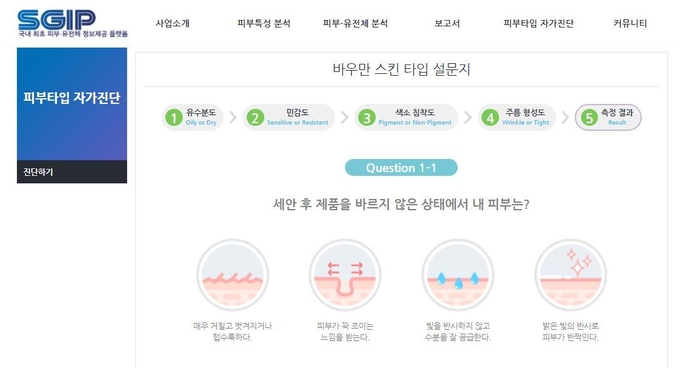Open the 커뮤니티 menu
Screen dimensions: 680x368
coord(630,23)
